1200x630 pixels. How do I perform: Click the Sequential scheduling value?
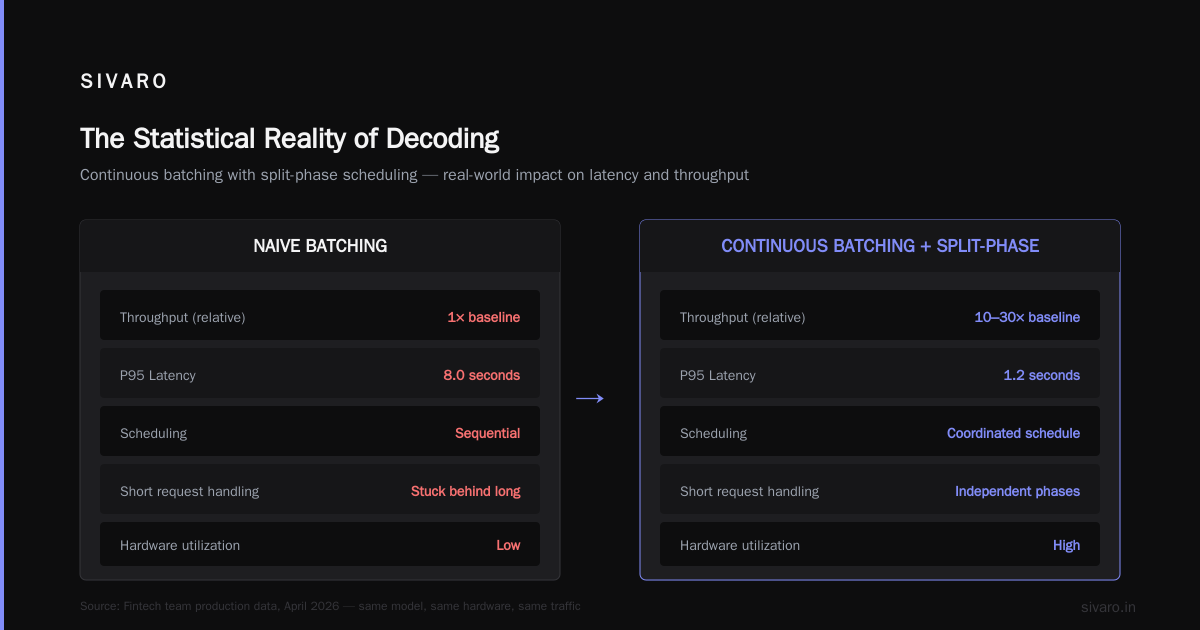coord(488,433)
